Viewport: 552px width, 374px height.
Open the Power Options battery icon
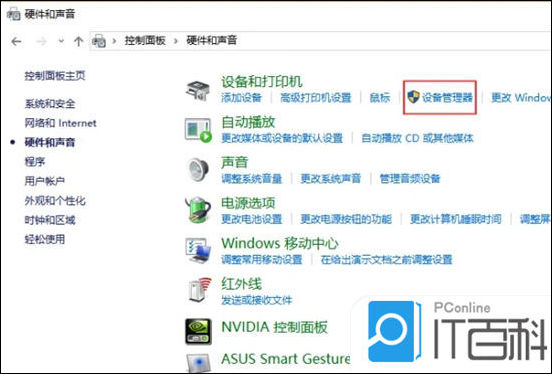[x=197, y=210]
